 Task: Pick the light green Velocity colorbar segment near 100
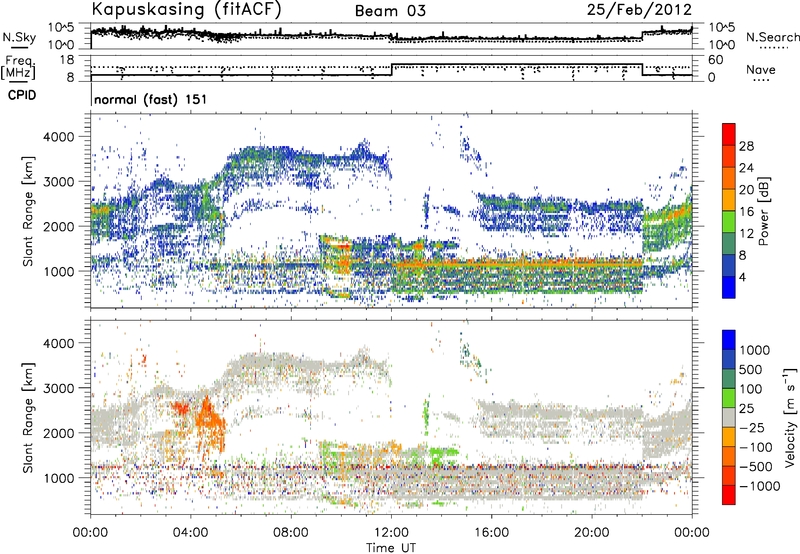(729, 398)
